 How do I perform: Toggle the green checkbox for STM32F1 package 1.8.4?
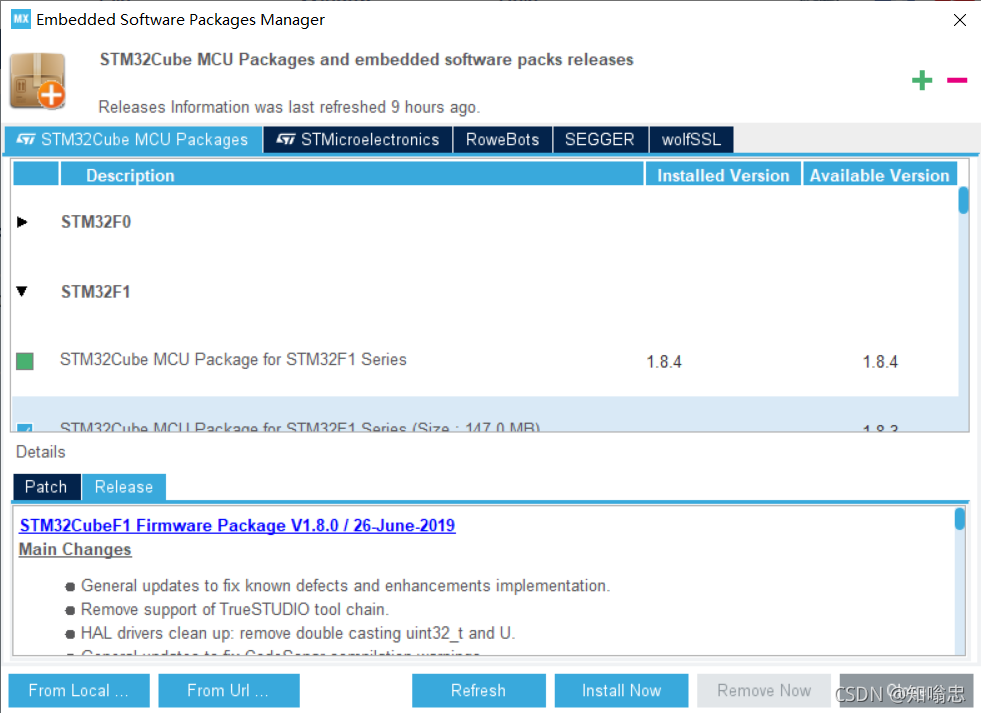(x=24, y=361)
